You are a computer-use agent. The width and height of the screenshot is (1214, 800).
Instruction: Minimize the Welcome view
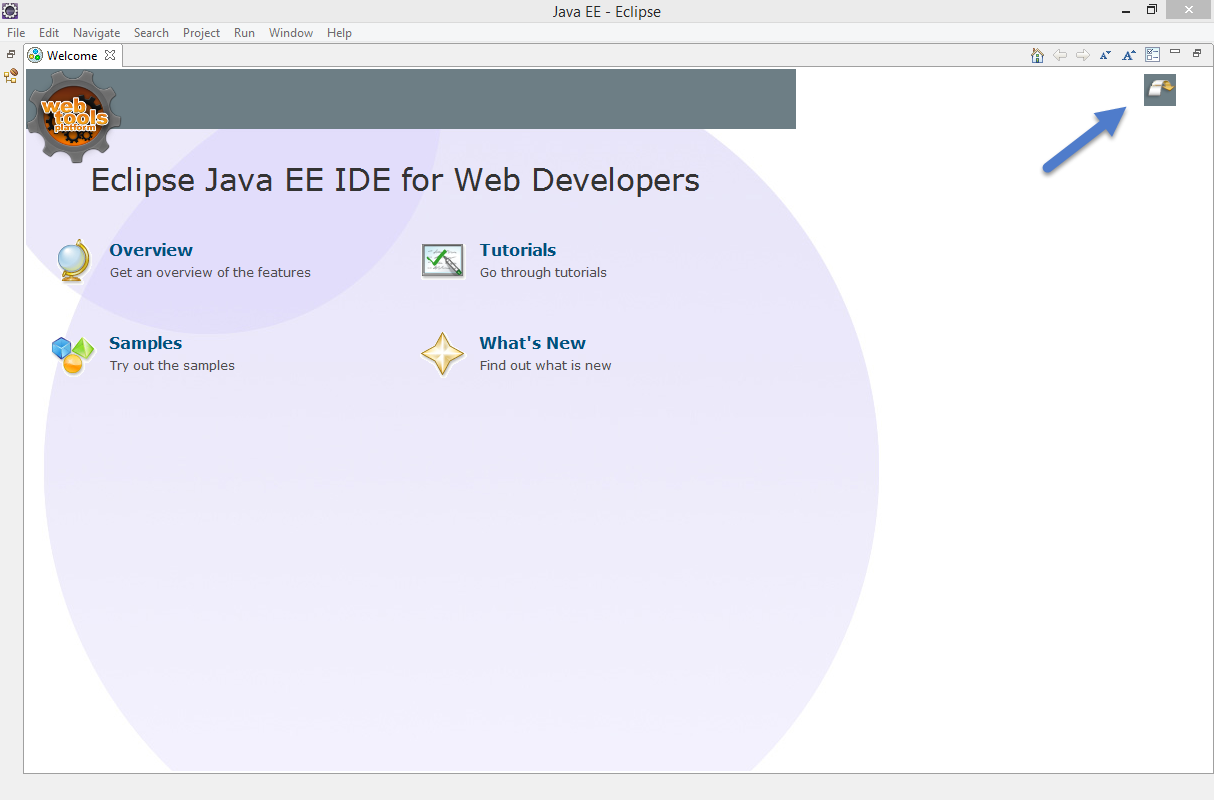coord(1176,52)
